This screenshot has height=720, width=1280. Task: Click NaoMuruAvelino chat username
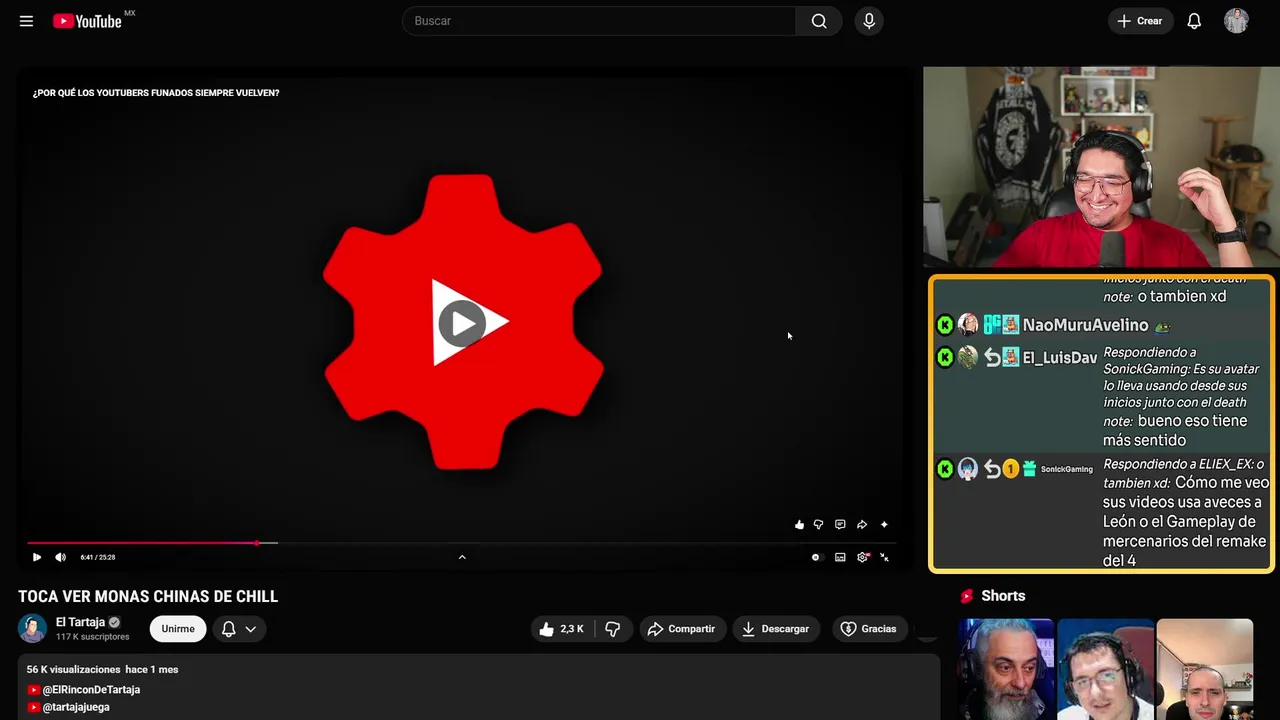pyautogui.click(x=1085, y=325)
